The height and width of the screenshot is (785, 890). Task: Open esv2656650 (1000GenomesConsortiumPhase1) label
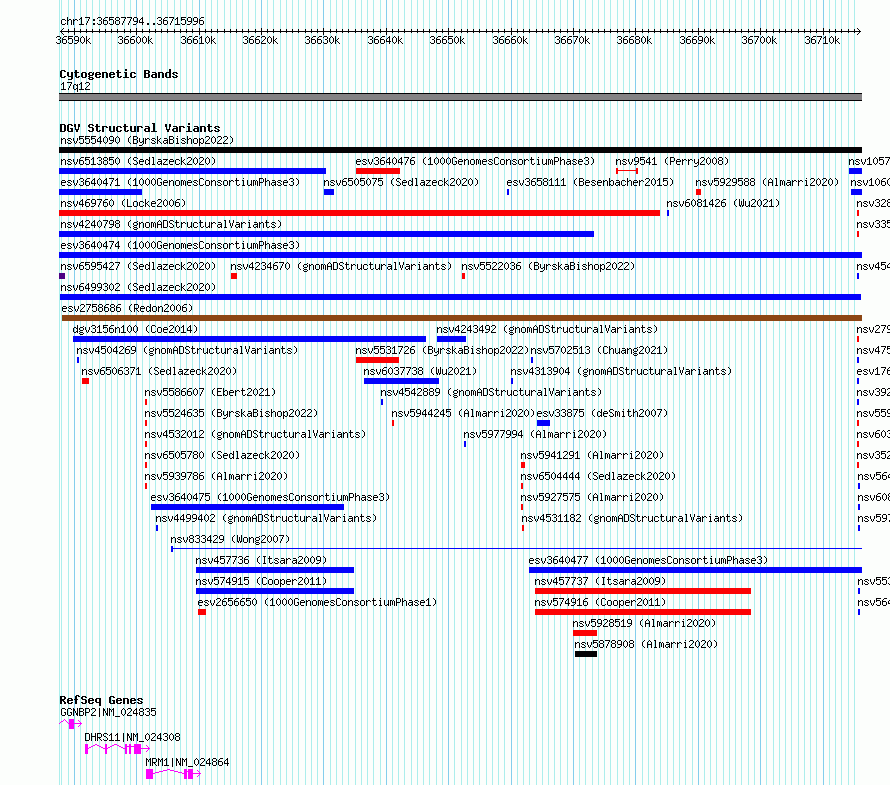click(x=317, y=602)
